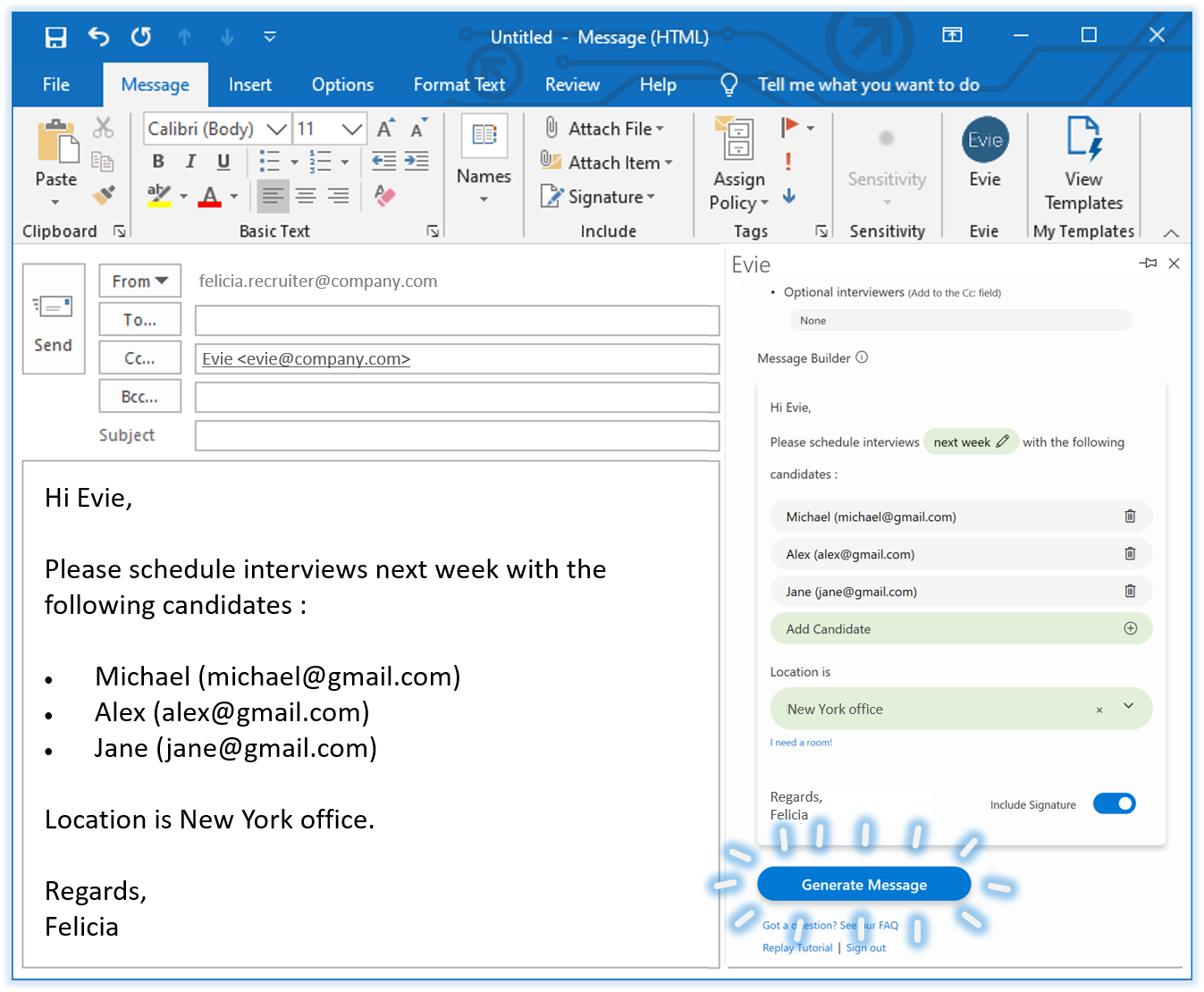Mark message Low Importance
The image size is (1204, 992).
pyautogui.click(x=788, y=196)
